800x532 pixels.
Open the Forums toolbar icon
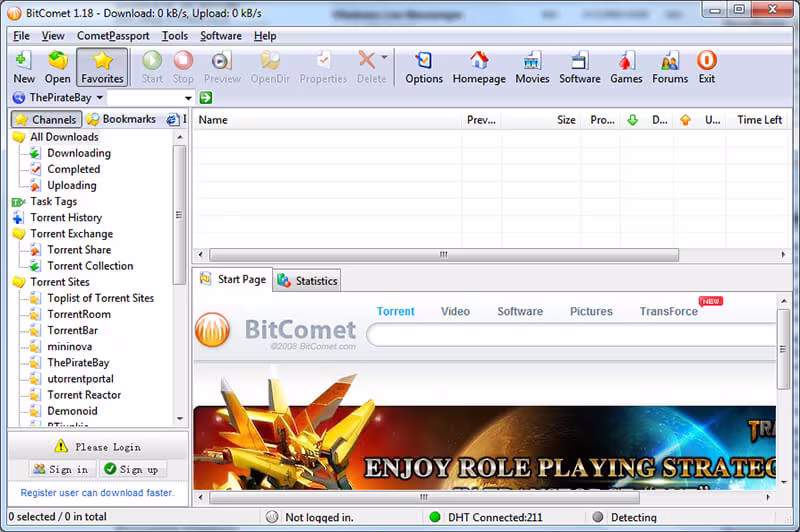point(670,67)
